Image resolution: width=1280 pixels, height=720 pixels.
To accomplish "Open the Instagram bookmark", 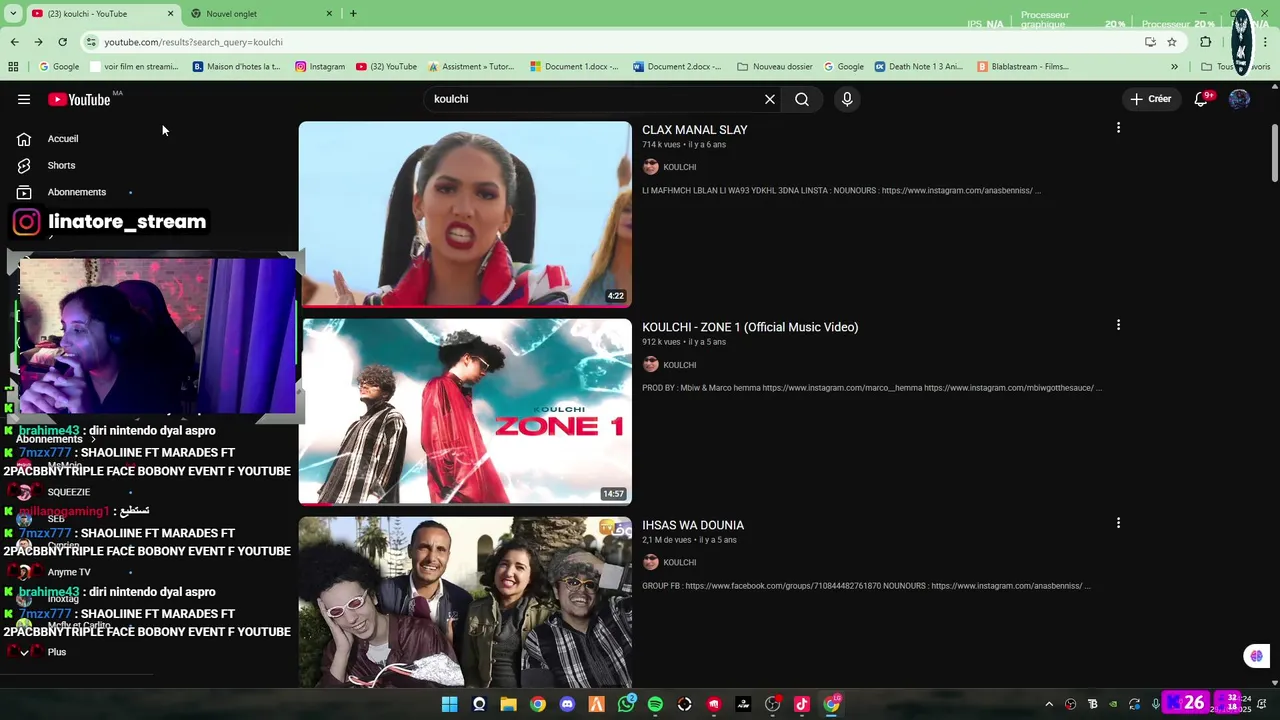I will (320, 67).
